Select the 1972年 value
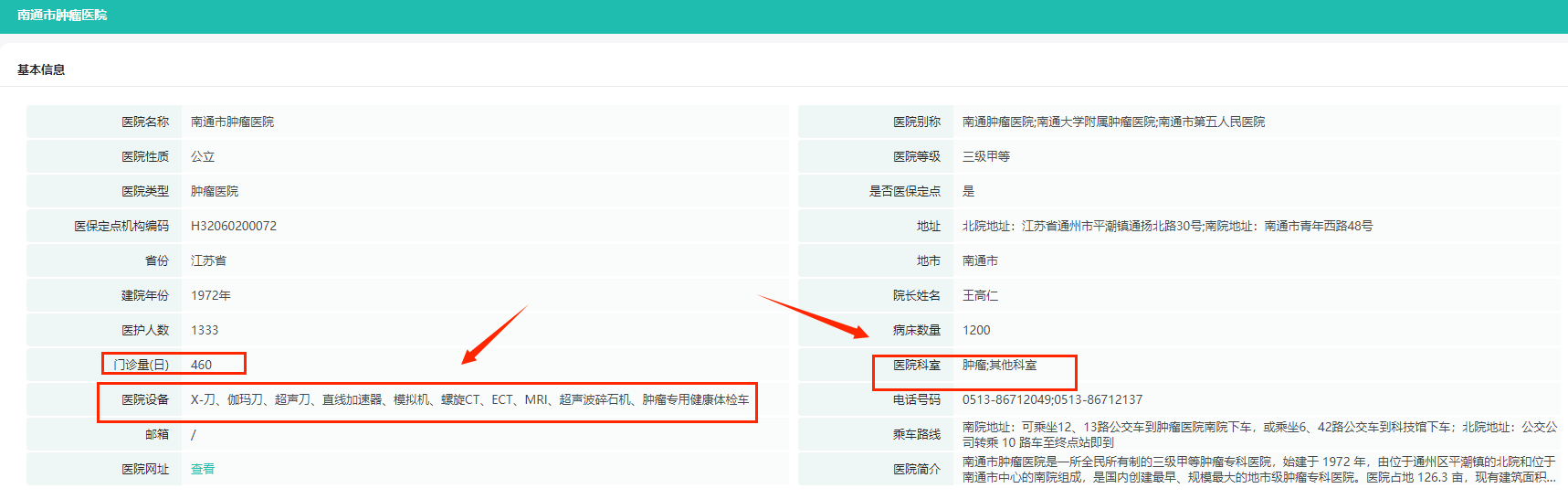 click(211, 295)
